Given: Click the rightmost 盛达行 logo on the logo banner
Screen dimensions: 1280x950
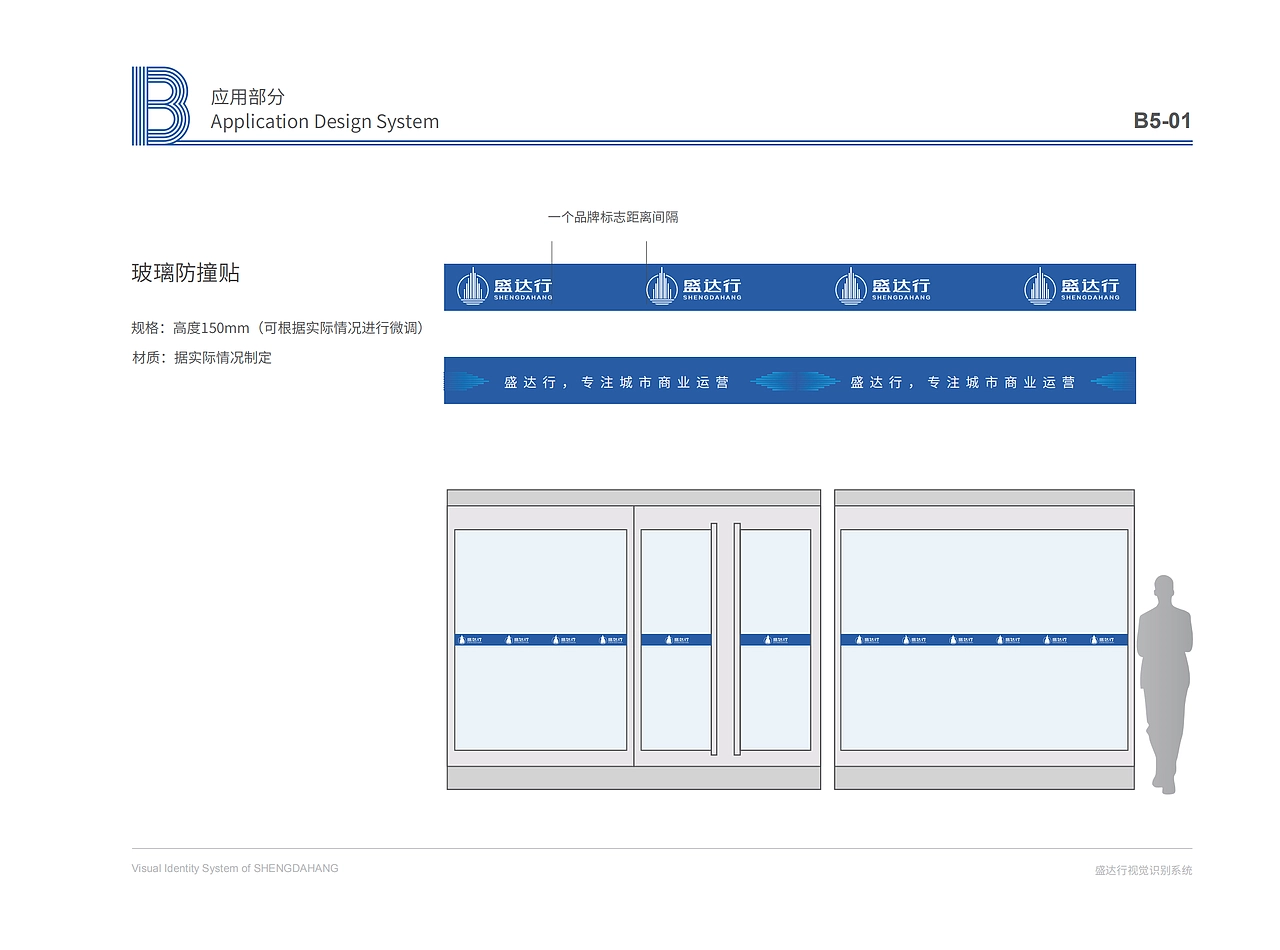Looking at the screenshot, I should 1072,287.
